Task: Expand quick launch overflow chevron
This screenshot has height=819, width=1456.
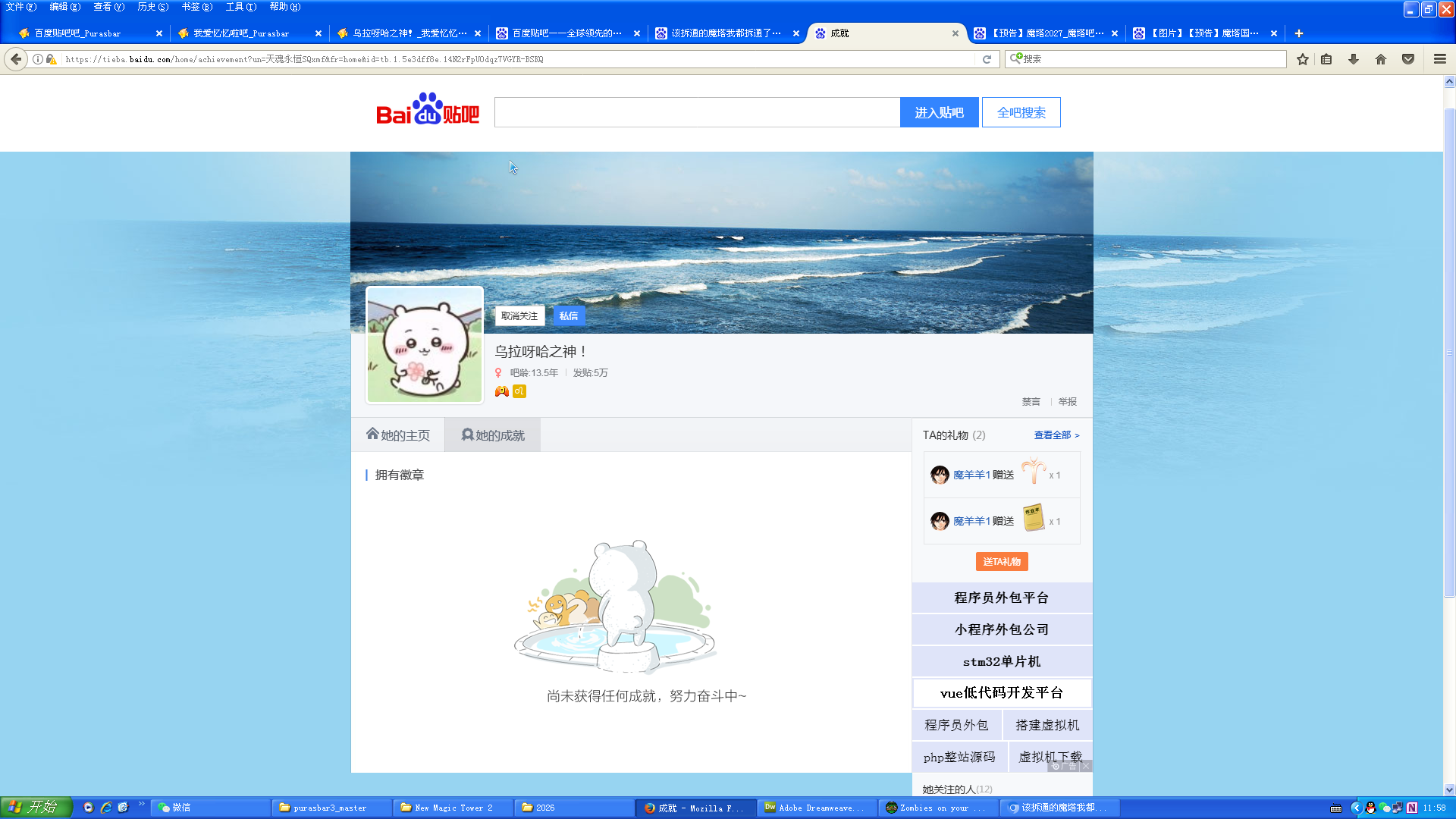Action: pos(141,805)
